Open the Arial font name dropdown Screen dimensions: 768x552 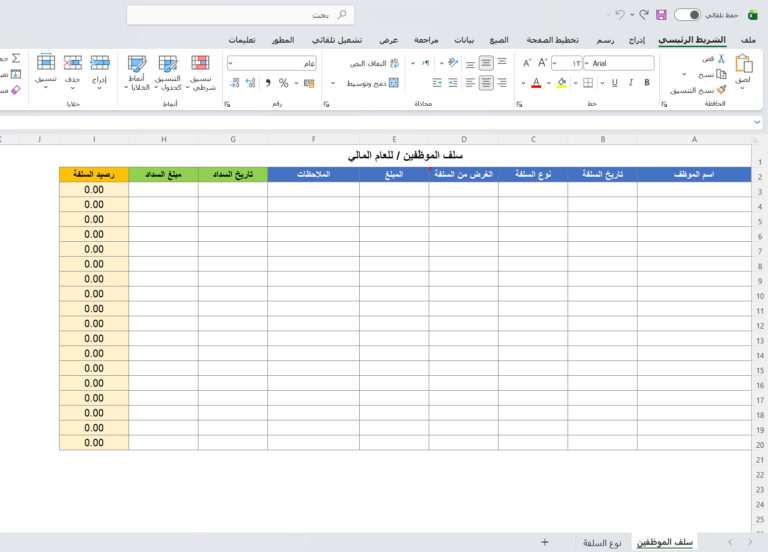587,63
